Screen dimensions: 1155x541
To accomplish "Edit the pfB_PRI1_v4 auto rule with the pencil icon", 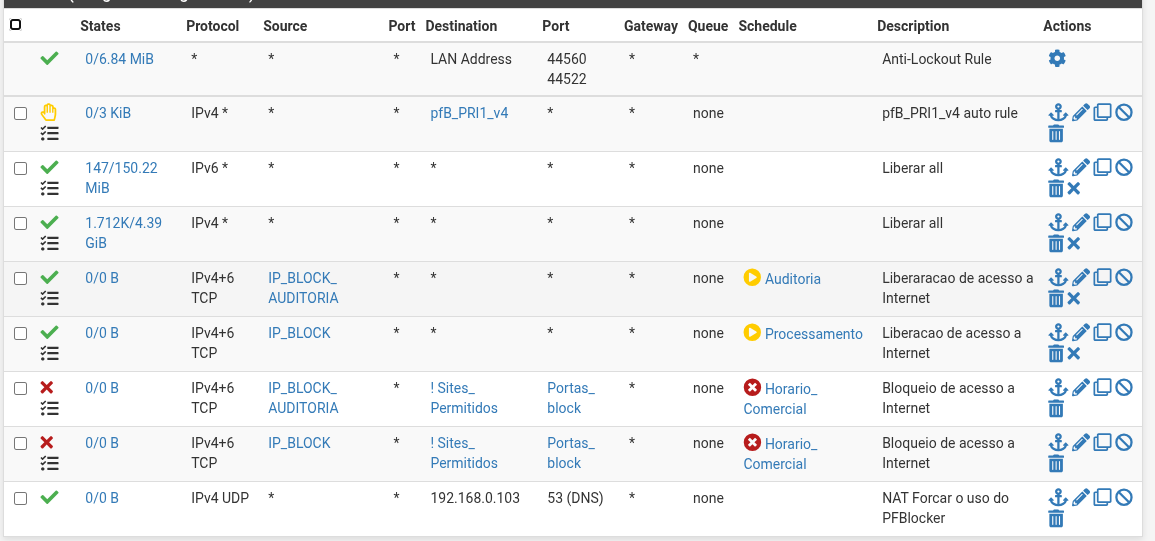I will click(1080, 113).
